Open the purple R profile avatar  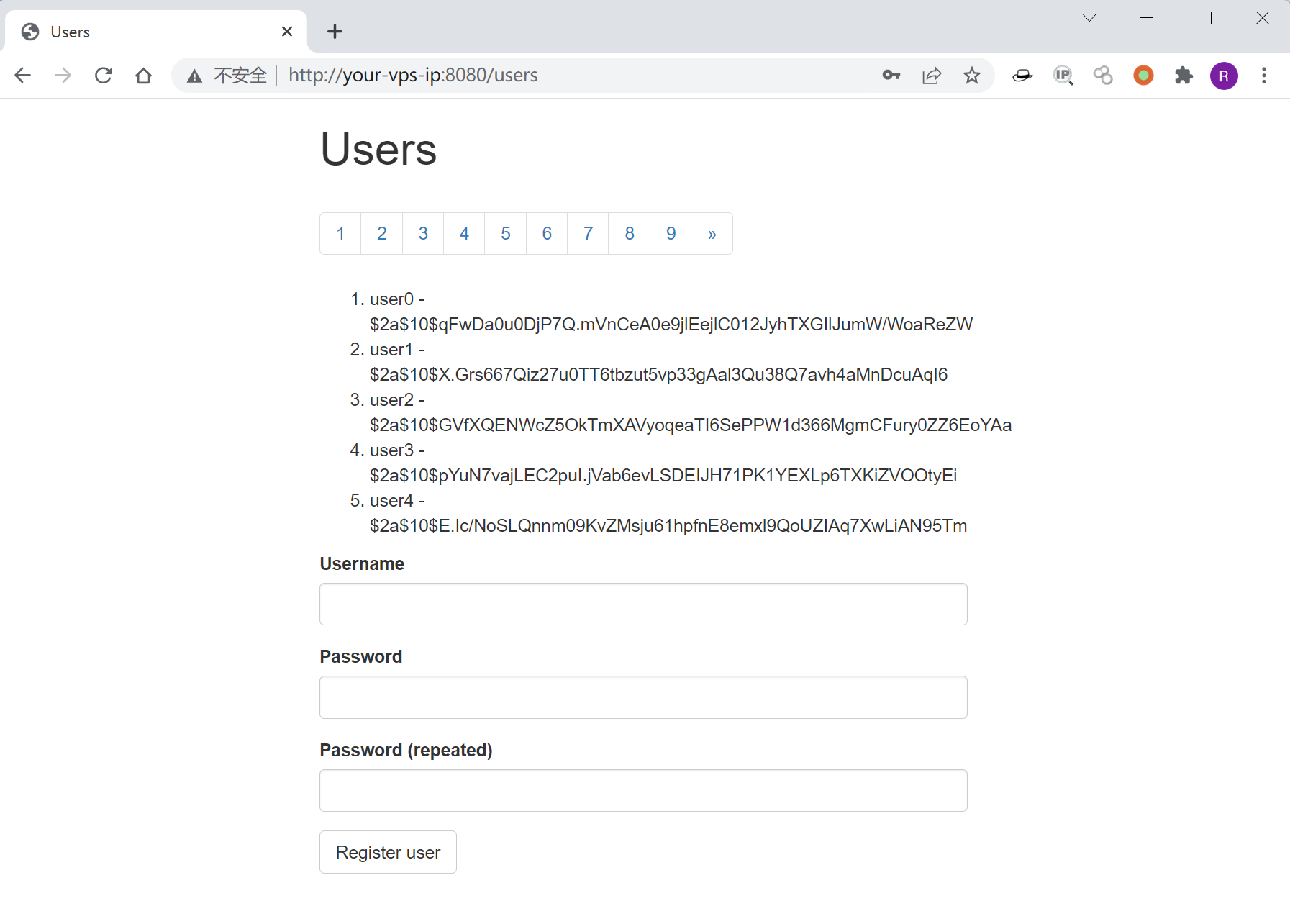1224,76
